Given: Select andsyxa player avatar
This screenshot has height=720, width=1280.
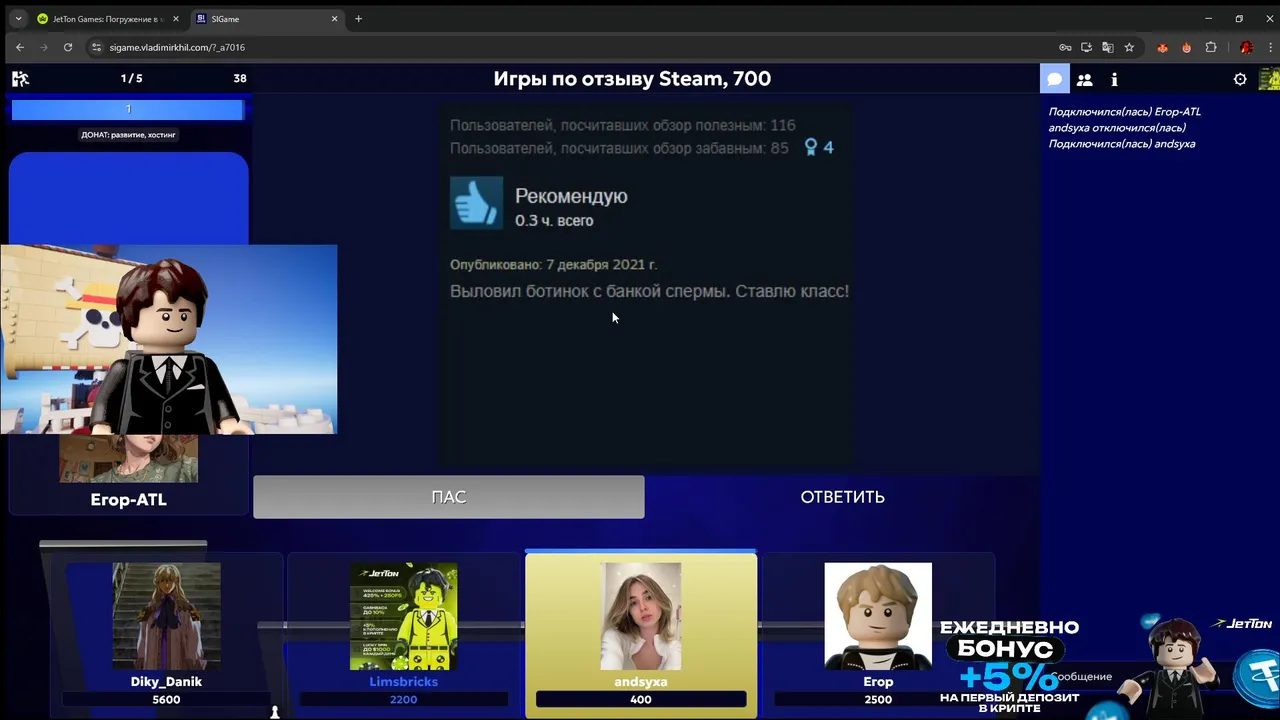Looking at the screenshot, I should (x=641, y=616).
